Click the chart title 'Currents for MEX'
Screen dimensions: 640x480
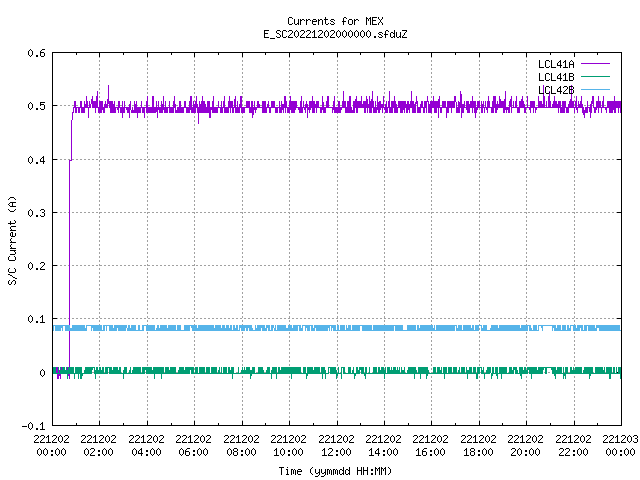[335, 21]
